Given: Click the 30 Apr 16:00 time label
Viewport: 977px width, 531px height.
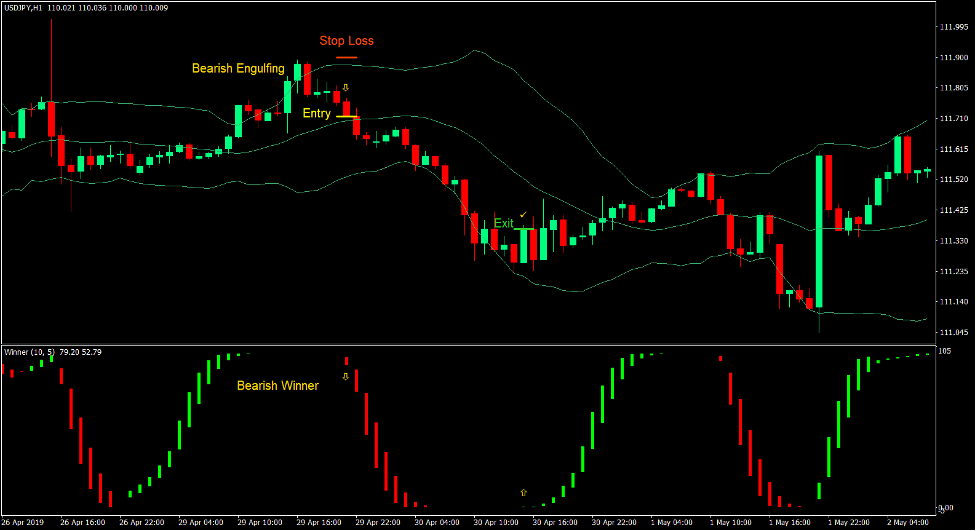Looking at the screenshot, I should pos(553,522).
